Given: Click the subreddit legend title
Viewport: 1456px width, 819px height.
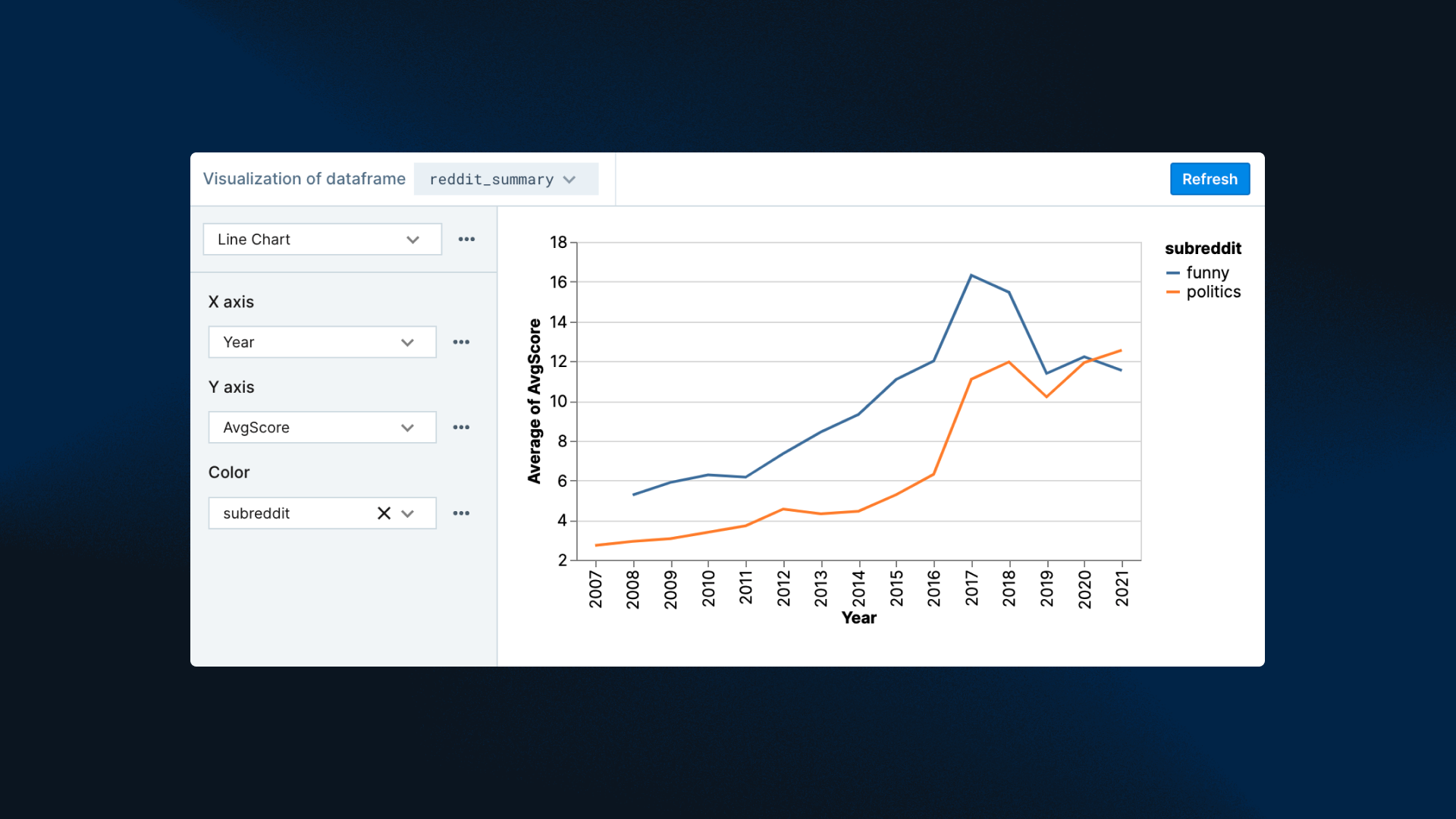Looking at the screenshot, I should (1203, 249).
